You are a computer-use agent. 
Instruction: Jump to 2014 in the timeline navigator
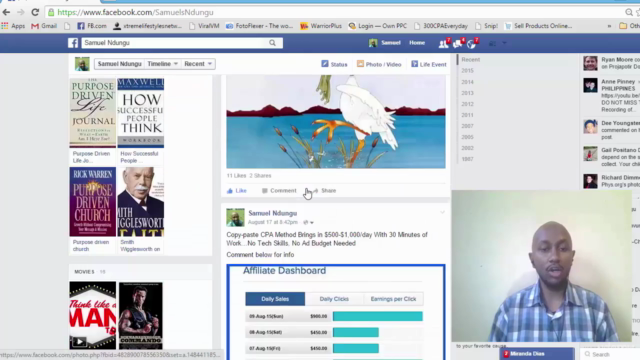click(467, 82)
